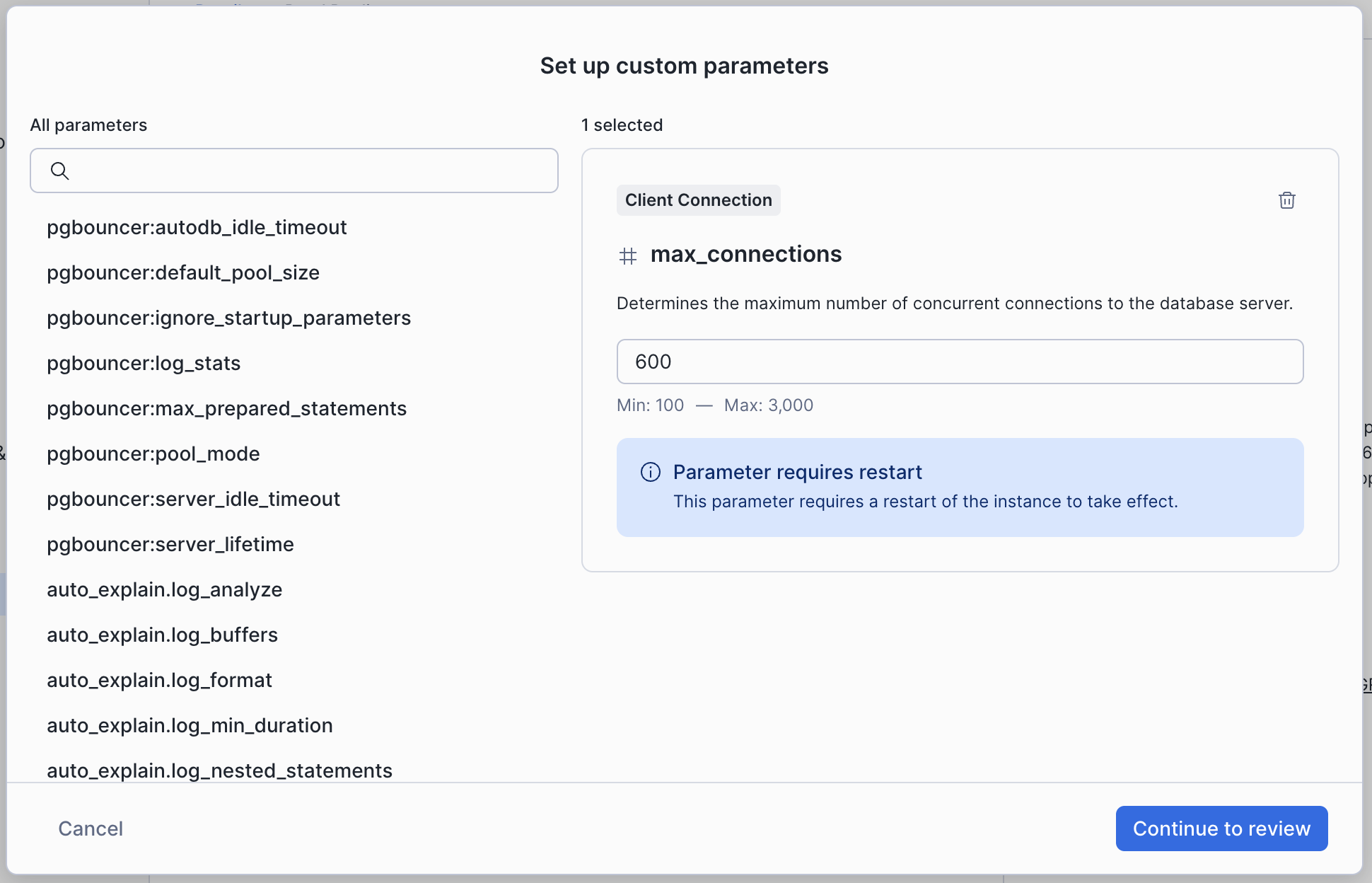This screenshot has width=1372, height=883.
Task: Select auto_explain.log_analyze parameter
Action: (164, 589)
